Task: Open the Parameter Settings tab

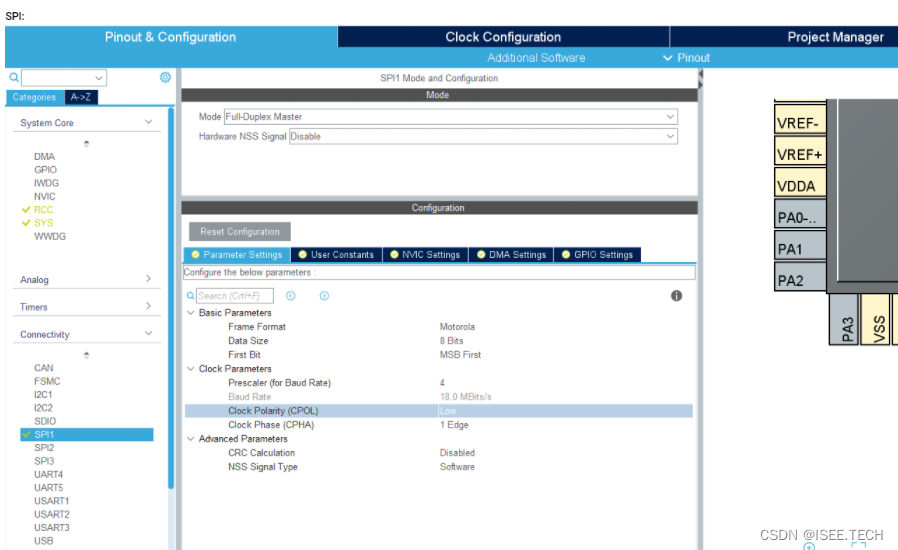Action: [237, 254]
